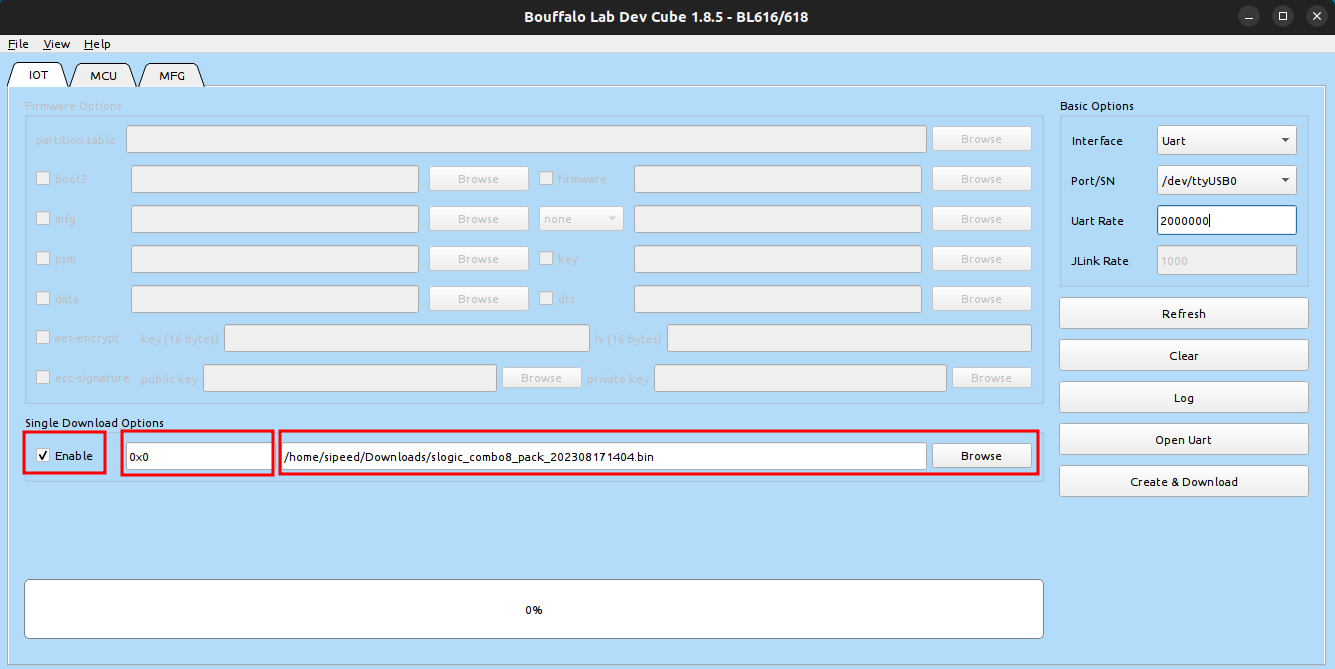
Task: Tick the firmware checkbox
Action: pyautogui.click(x=546, y=179)
